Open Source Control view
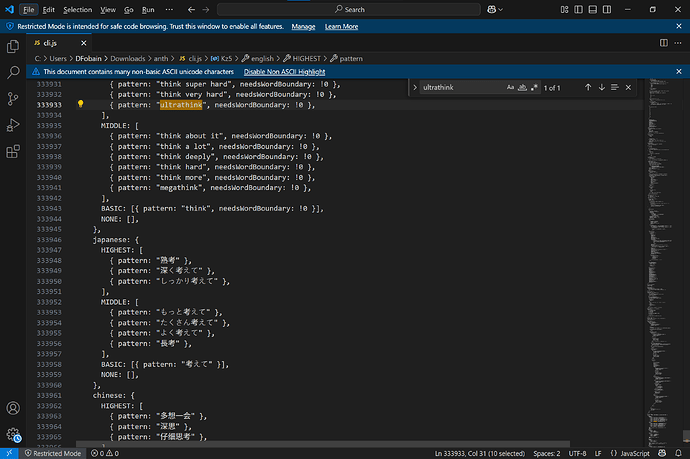The image size is (690, 459). [x=13, y=99]
